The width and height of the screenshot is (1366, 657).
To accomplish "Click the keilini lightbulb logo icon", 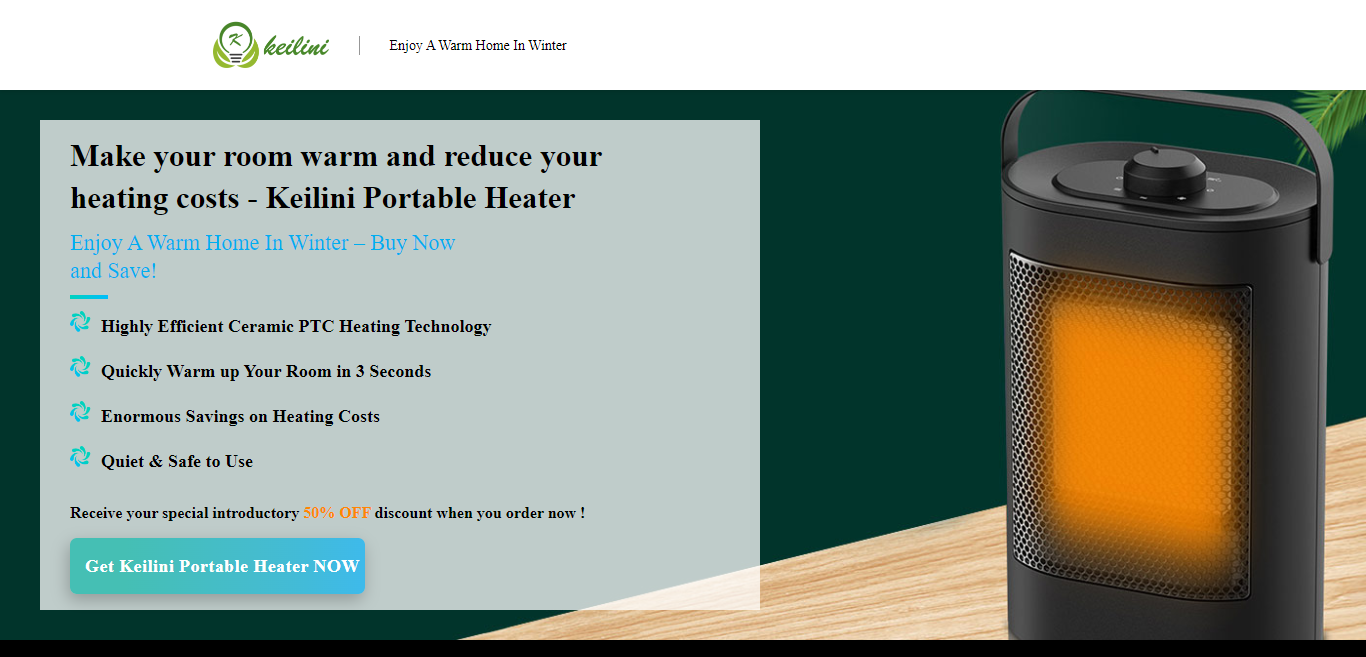I will click(234, 44).
